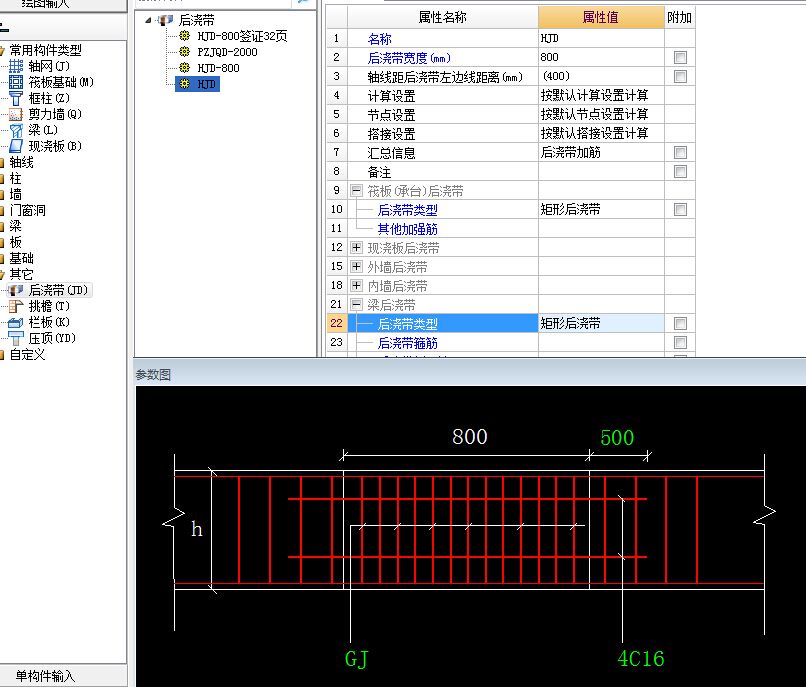Click gear icon of HJD-800签证32页
Screen dimensions: 806x687
(x=185, y=35)
